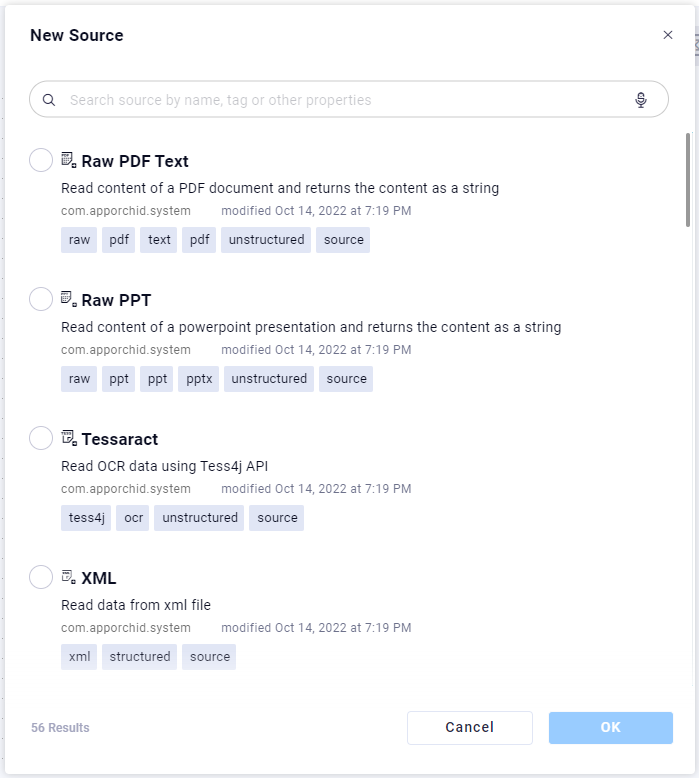Image resolution: width=699 pixels, height=778 pixels.
Task: Close the New Source dialog
Action: point(668,35)
